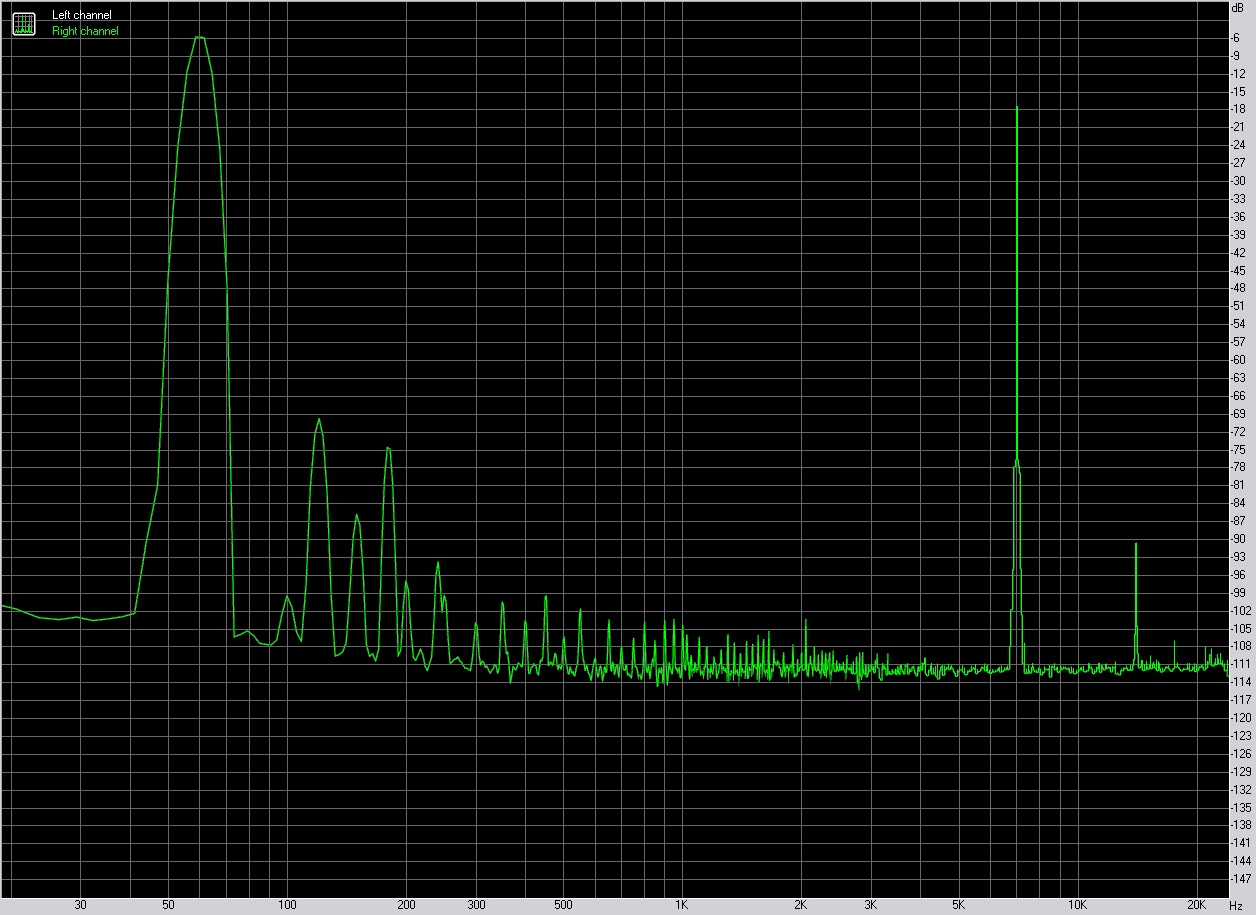Click the -111 dB scale value
This screenshot has height=915, width=1256.
[x=1242, y=665]
